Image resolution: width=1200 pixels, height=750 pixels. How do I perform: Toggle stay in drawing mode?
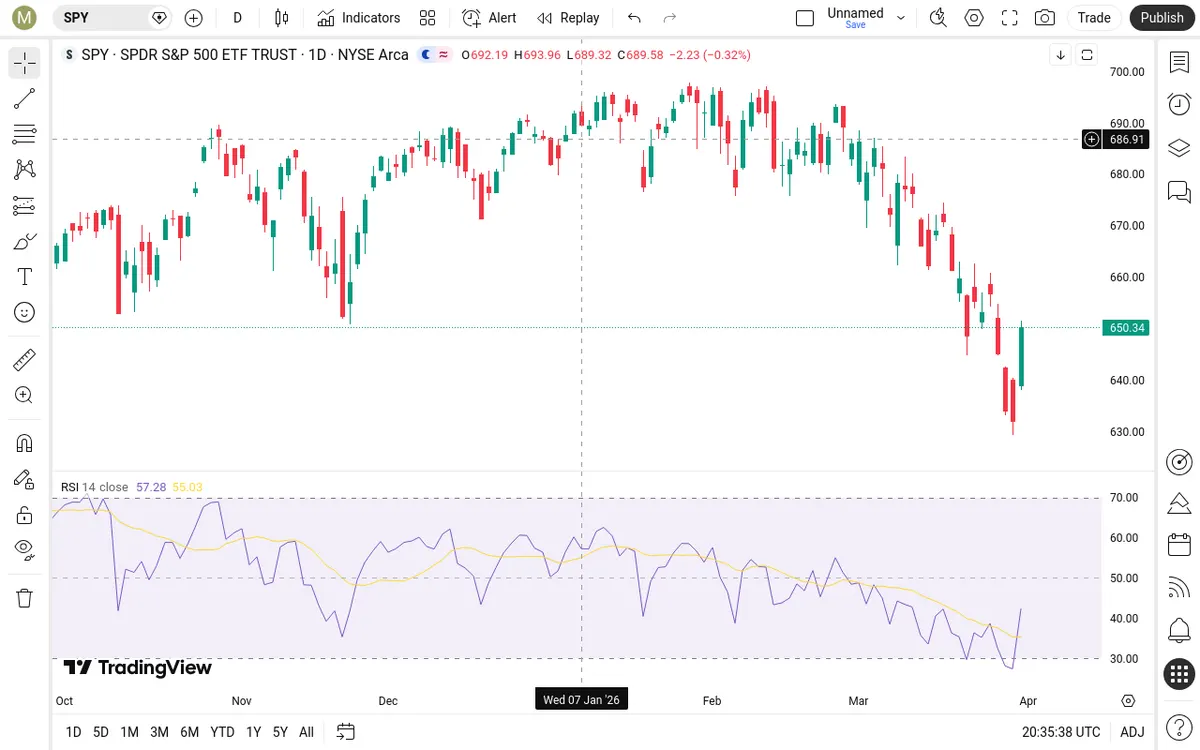[25, 479]
